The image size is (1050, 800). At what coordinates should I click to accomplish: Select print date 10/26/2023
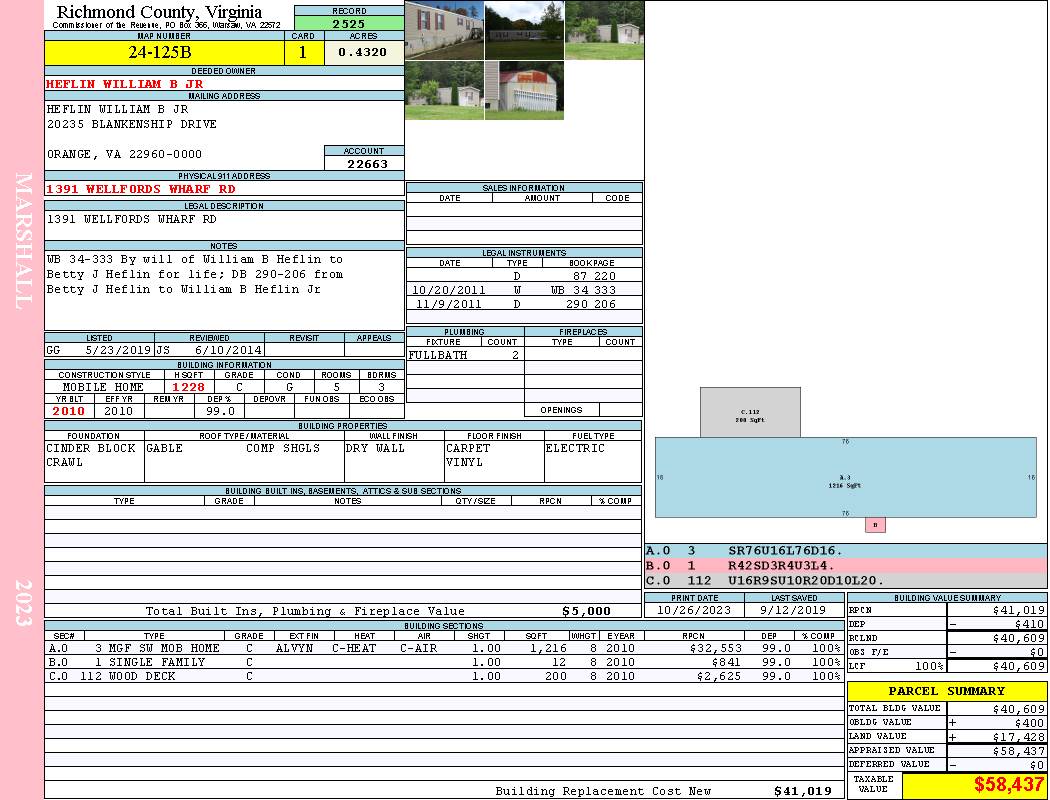click(694, 610)
